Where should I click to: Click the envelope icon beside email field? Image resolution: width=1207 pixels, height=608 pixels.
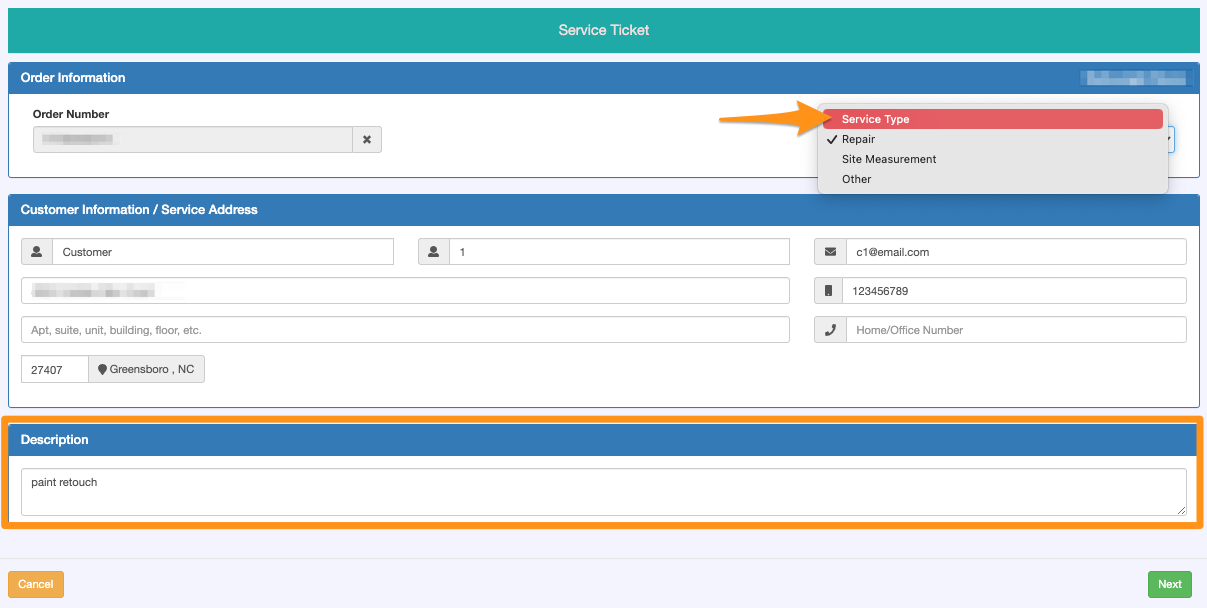(830, 252)
